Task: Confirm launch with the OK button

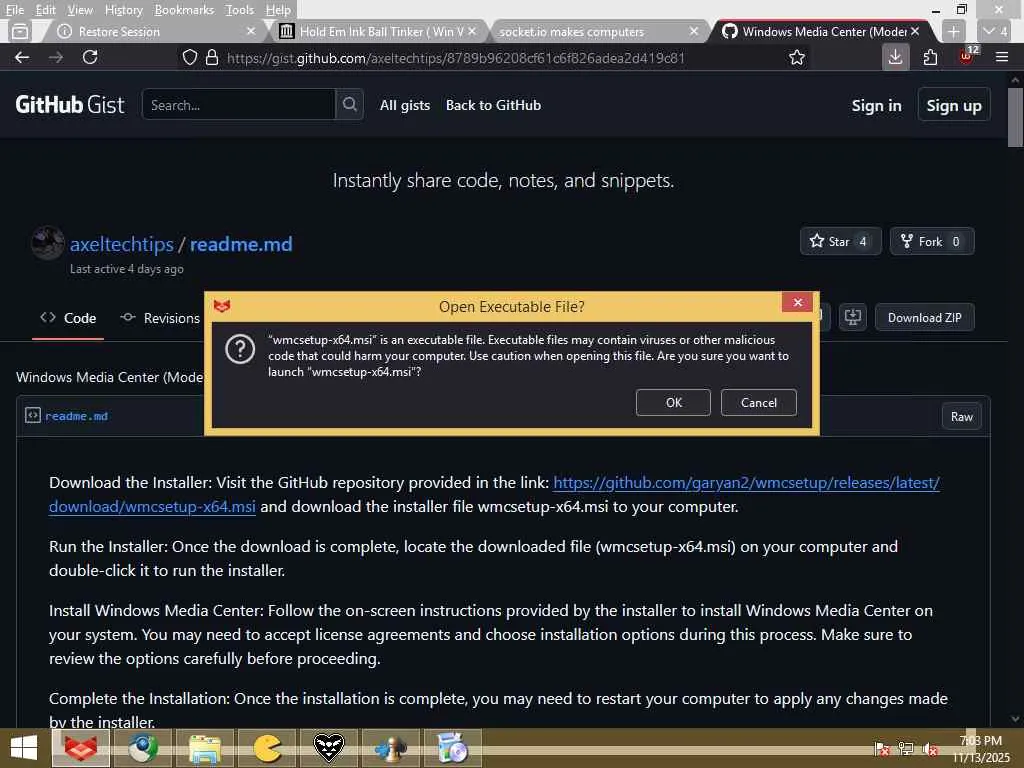Action: (x=673, y=402)
